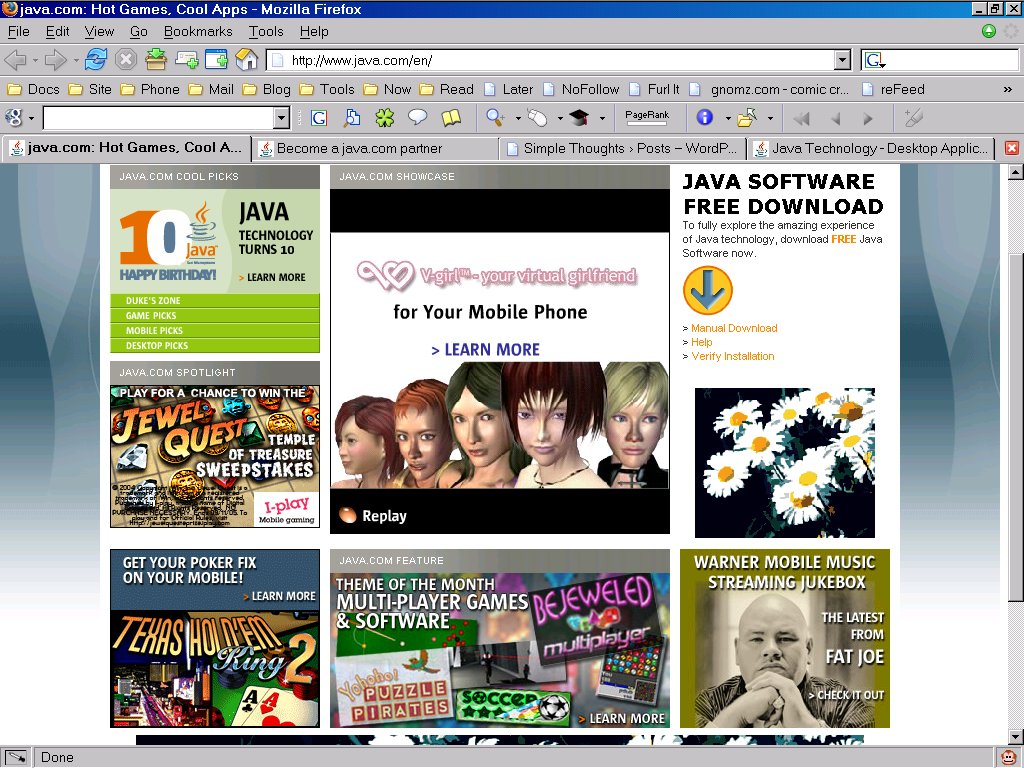Screen dimensions: 1024x768
Task: Click the green update indicator icon in menu bar
Action: tap(989, 31)
